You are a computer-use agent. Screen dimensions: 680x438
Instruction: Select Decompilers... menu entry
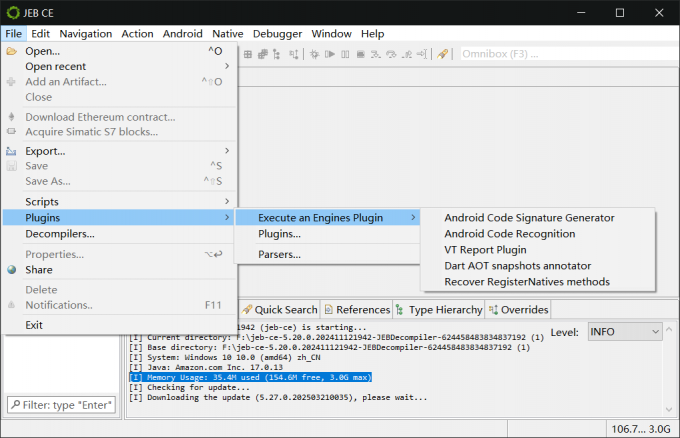coord(119,234)
